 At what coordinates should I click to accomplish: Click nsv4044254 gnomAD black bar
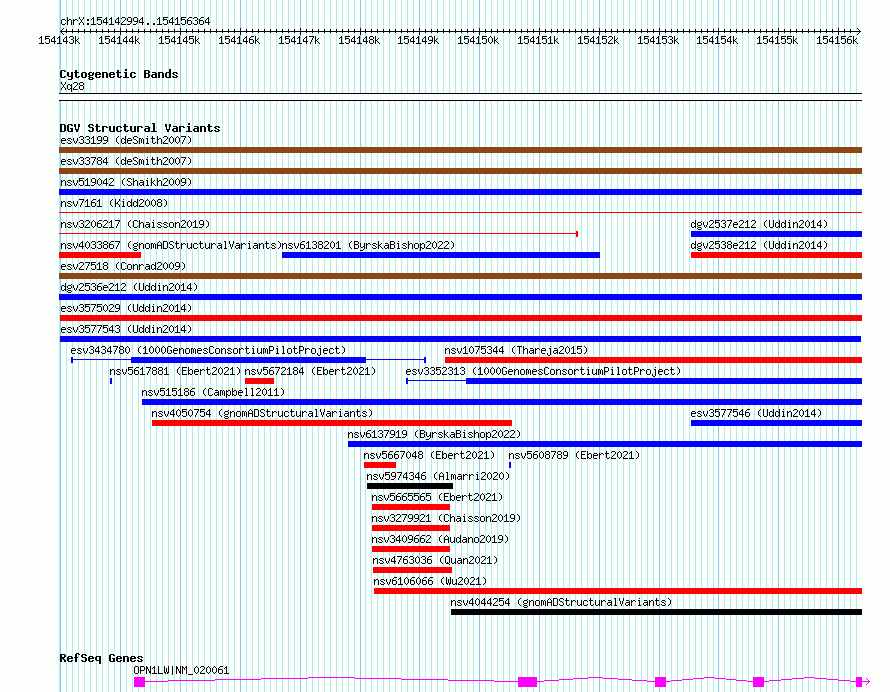657,612
